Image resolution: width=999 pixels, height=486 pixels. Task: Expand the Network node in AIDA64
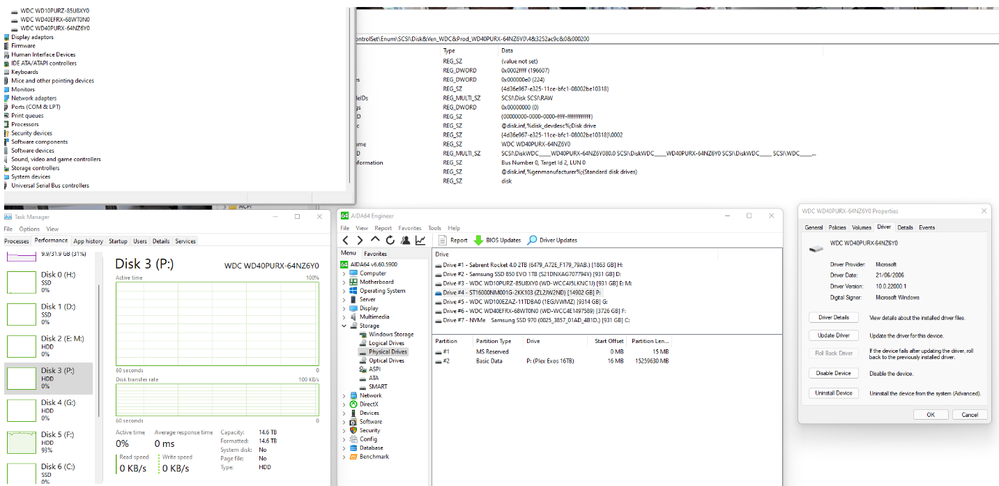point(344,395)
